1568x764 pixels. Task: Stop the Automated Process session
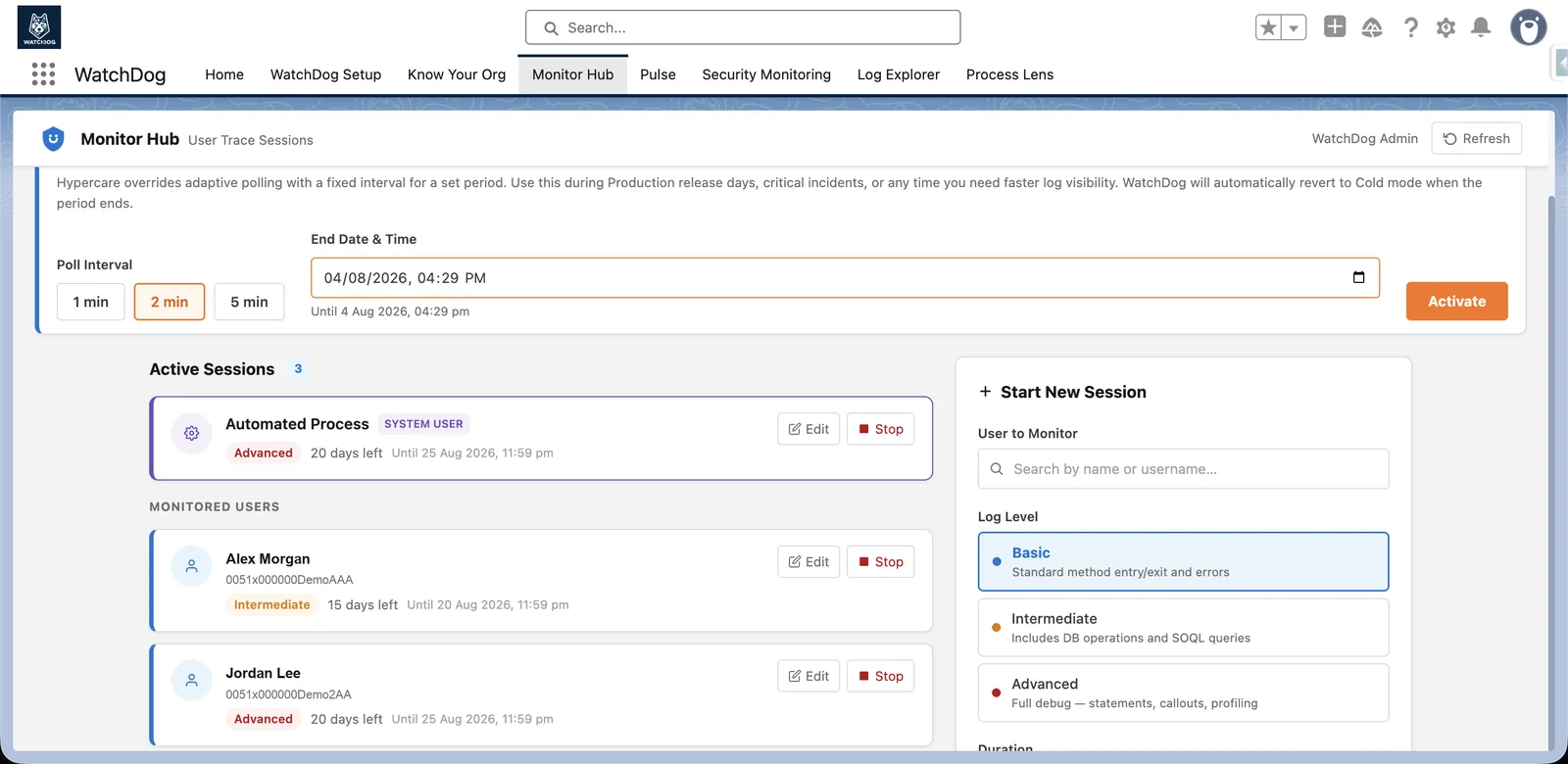coord(880,429)
